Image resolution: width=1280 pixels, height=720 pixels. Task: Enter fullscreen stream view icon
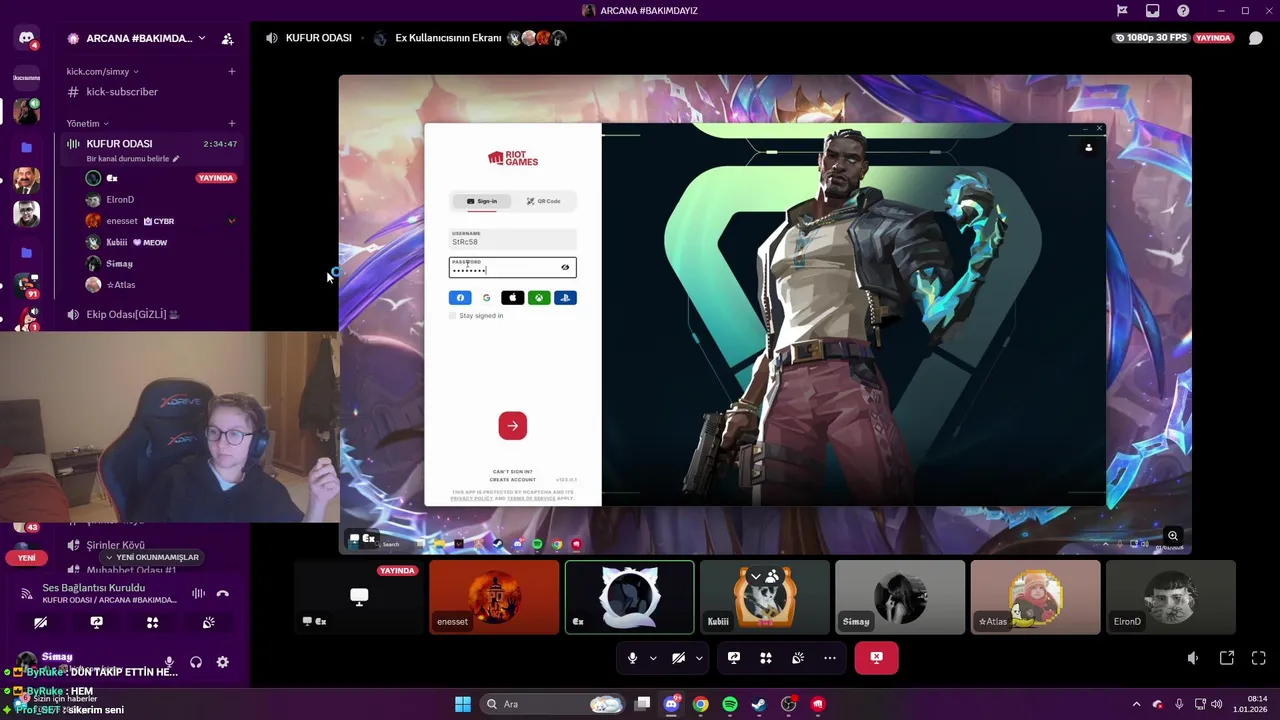(1259, 658)
